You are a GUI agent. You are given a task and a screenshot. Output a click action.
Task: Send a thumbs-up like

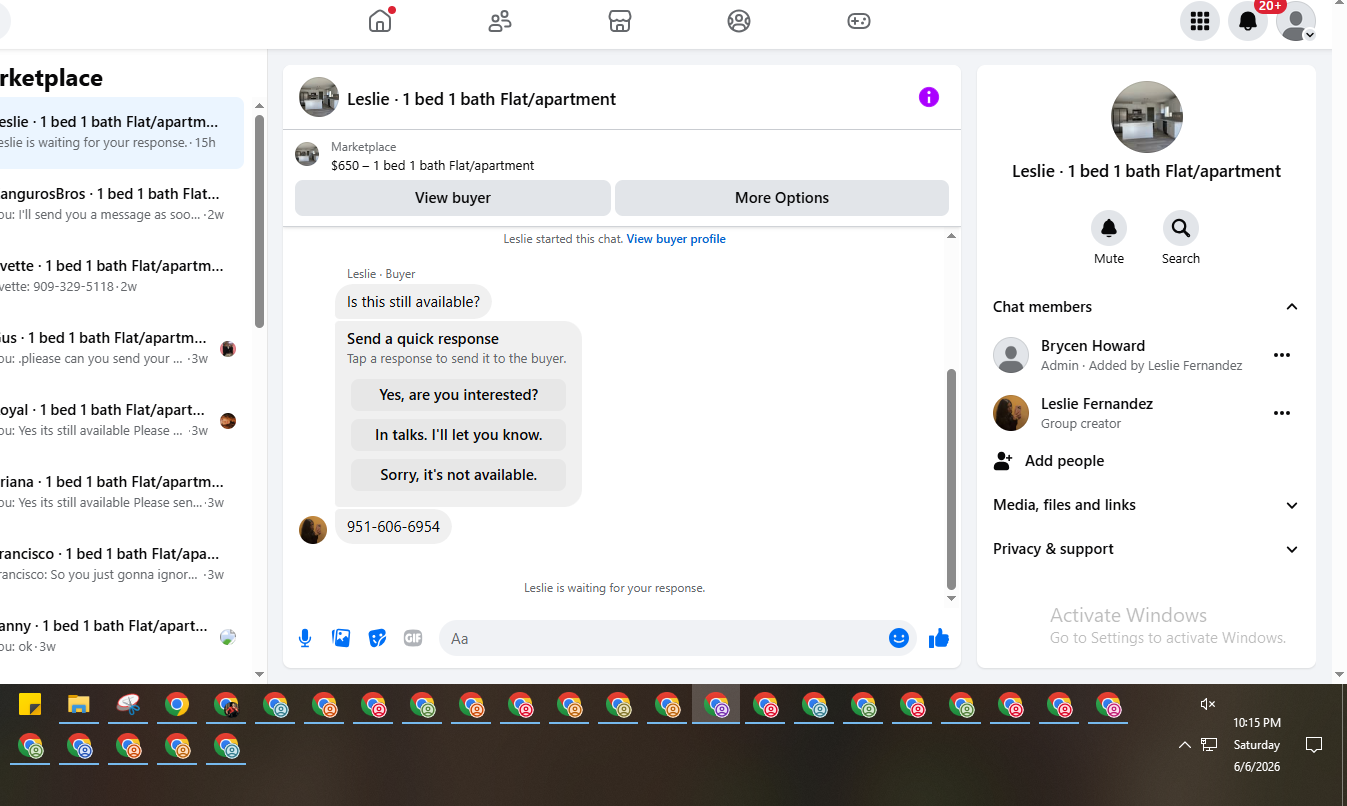click(939, 638)
